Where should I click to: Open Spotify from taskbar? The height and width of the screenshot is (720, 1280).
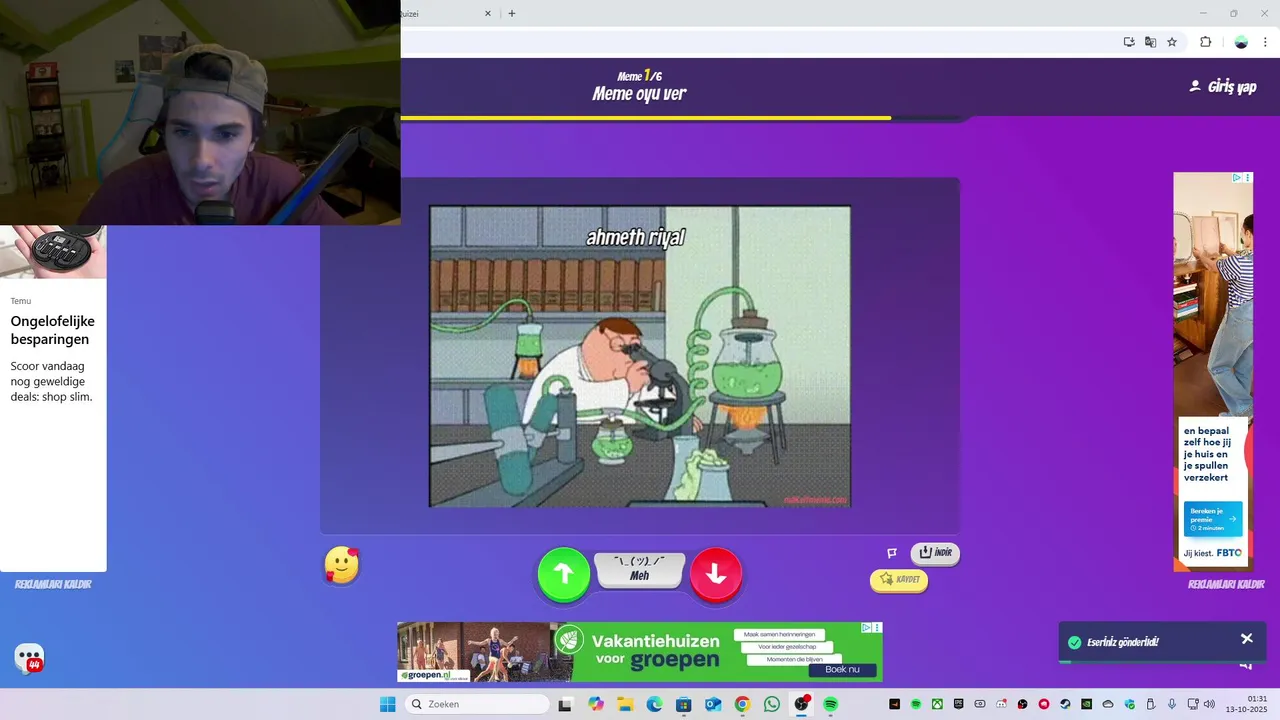click(830, 704)
